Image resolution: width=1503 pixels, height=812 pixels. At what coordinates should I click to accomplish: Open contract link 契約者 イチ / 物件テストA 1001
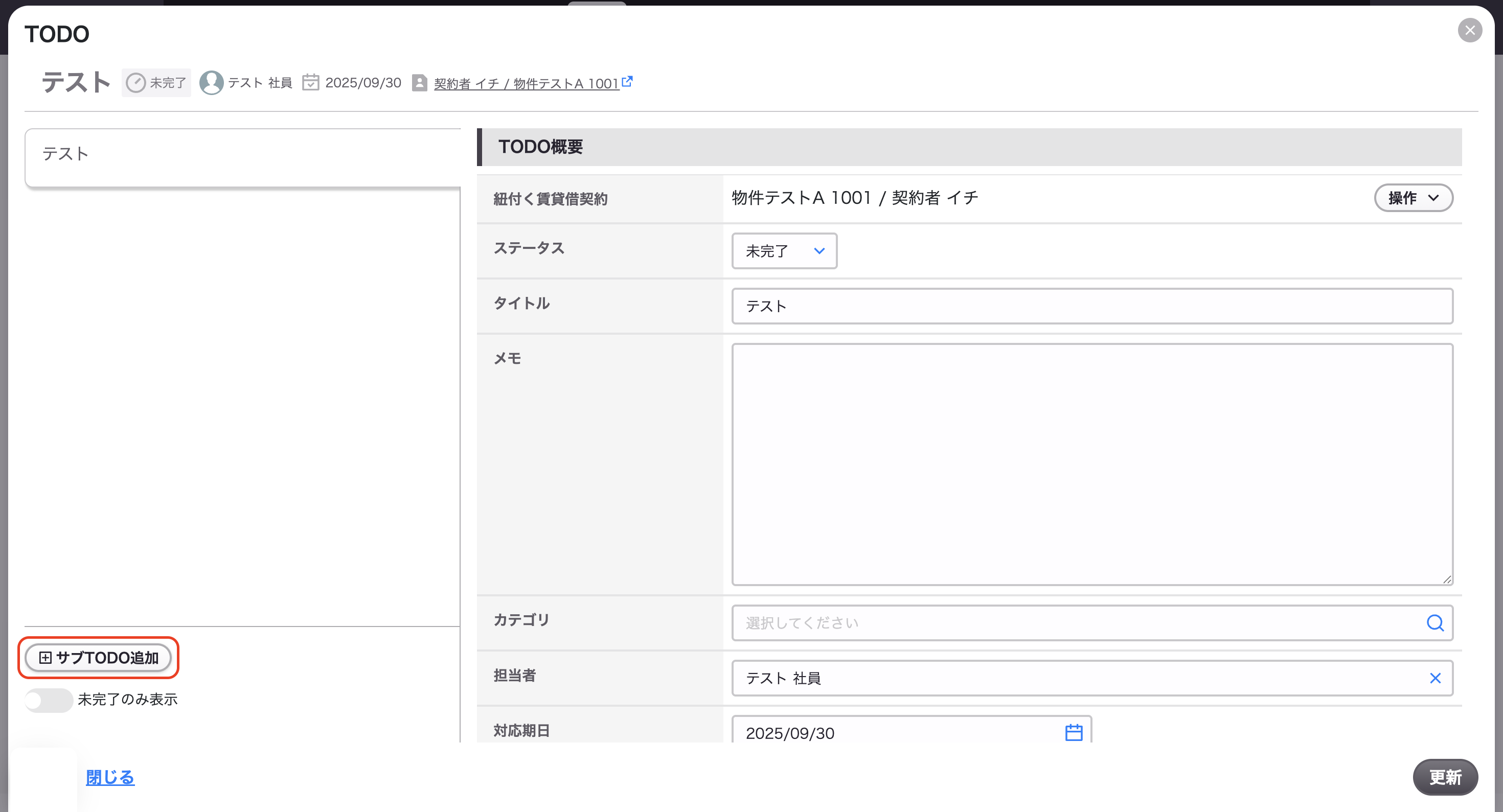click(x=526, y=83)
